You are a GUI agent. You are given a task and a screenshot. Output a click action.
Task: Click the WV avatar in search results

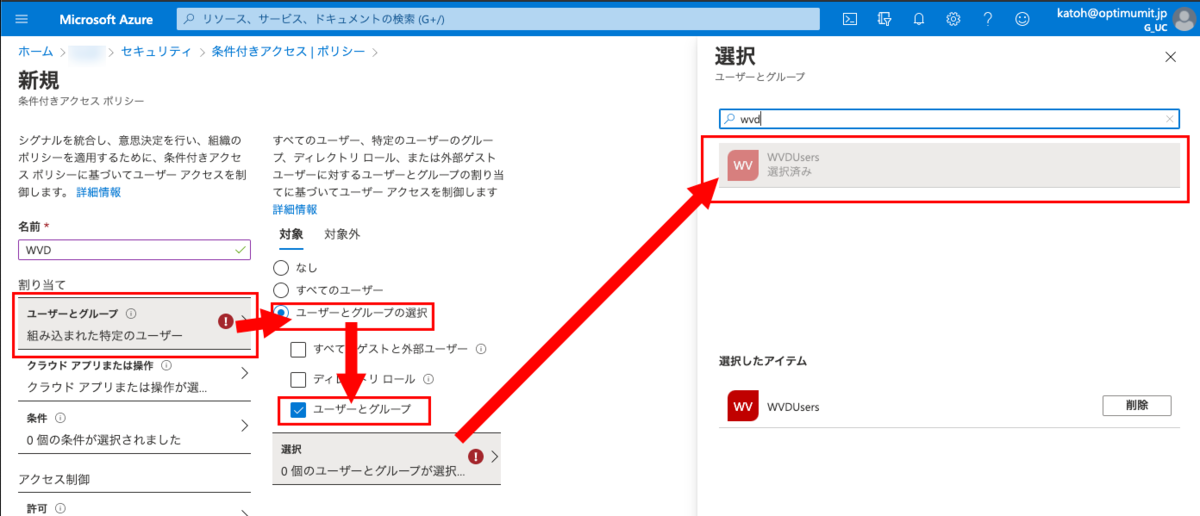pos(743,165)
